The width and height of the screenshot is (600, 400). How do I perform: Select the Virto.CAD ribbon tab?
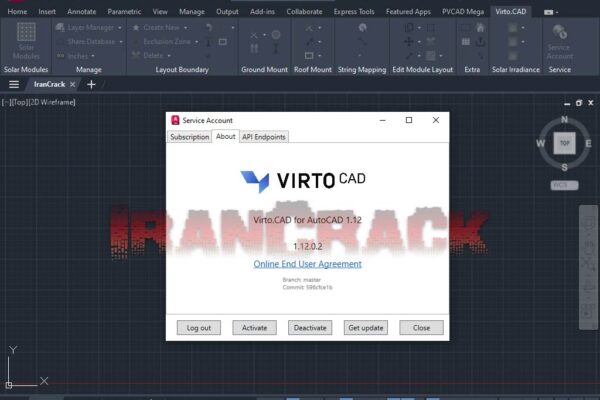coord(510,11)
